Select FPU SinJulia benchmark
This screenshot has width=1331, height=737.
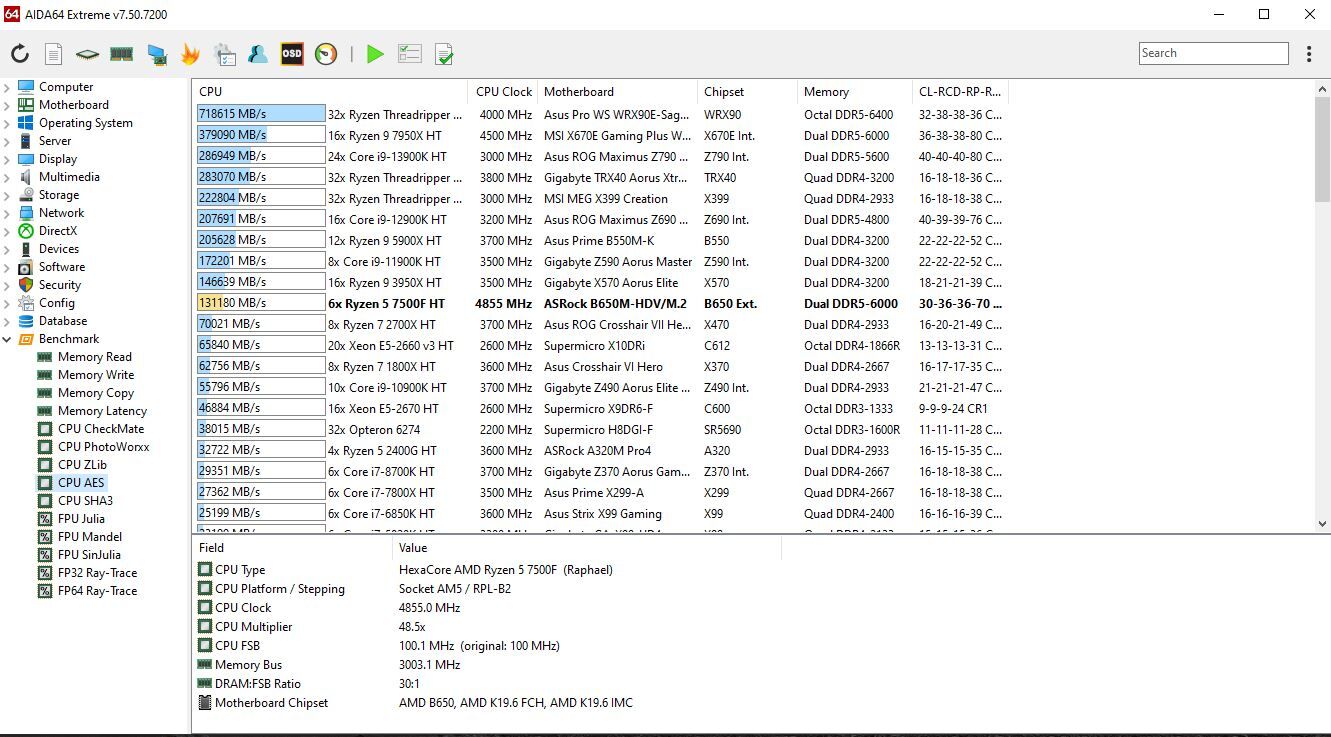pyautogui.click(x=89, y=555)
